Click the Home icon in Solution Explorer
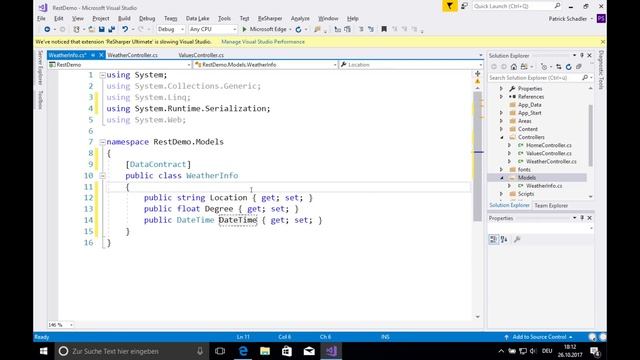 click(514, 67)
